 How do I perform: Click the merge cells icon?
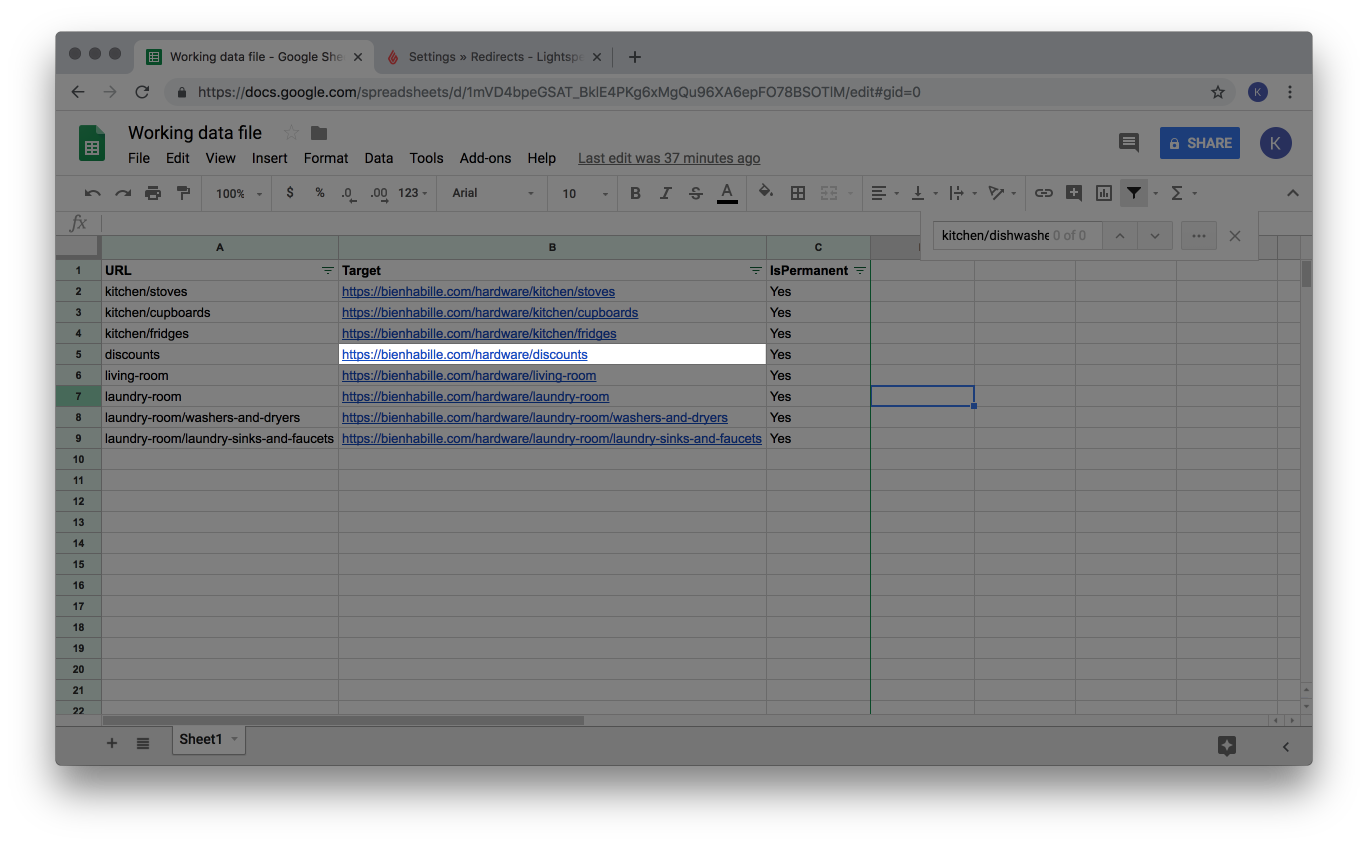[829, 193]
